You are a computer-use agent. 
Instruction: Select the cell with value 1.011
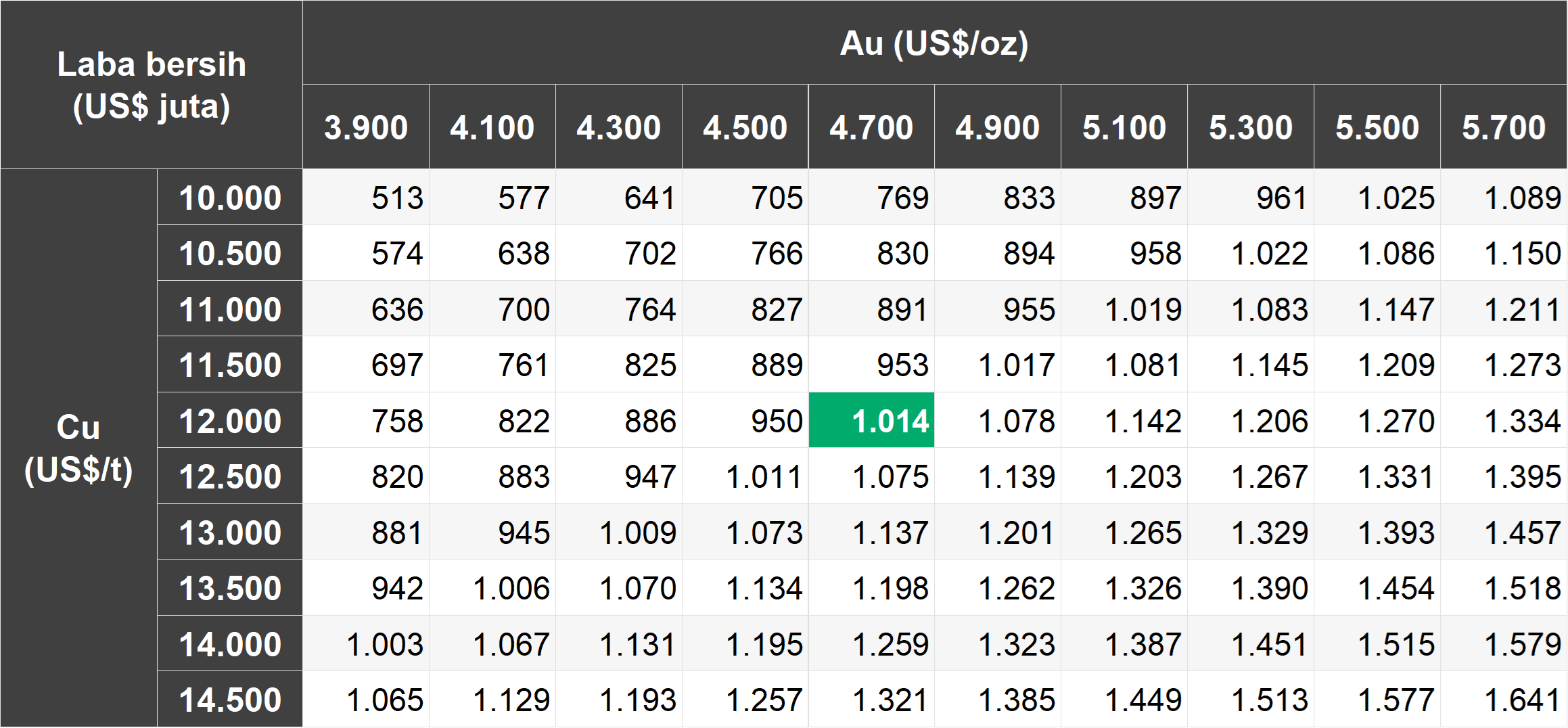(x=745, y=476)
